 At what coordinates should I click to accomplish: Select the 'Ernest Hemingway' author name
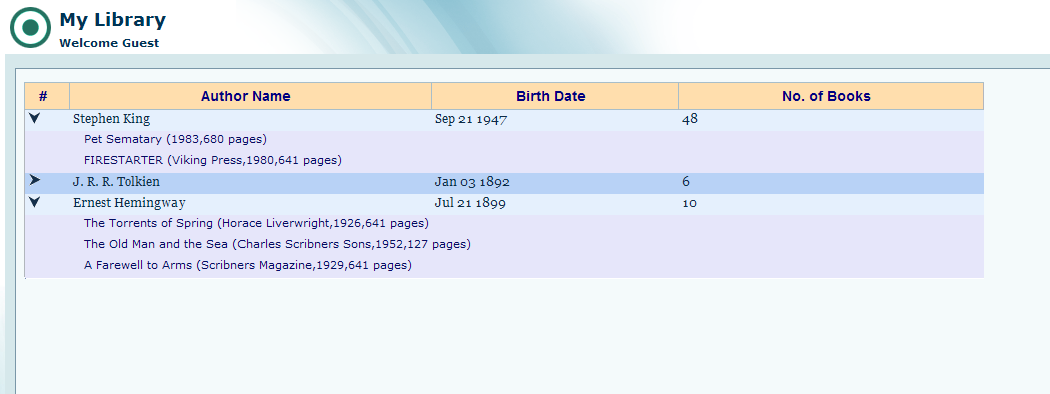click(x=129, y=203)
